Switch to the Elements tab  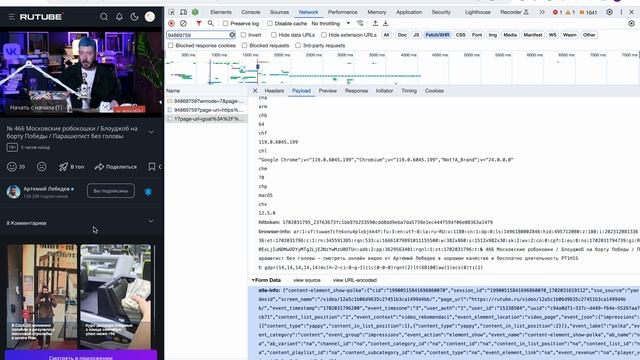pos(221,12)
